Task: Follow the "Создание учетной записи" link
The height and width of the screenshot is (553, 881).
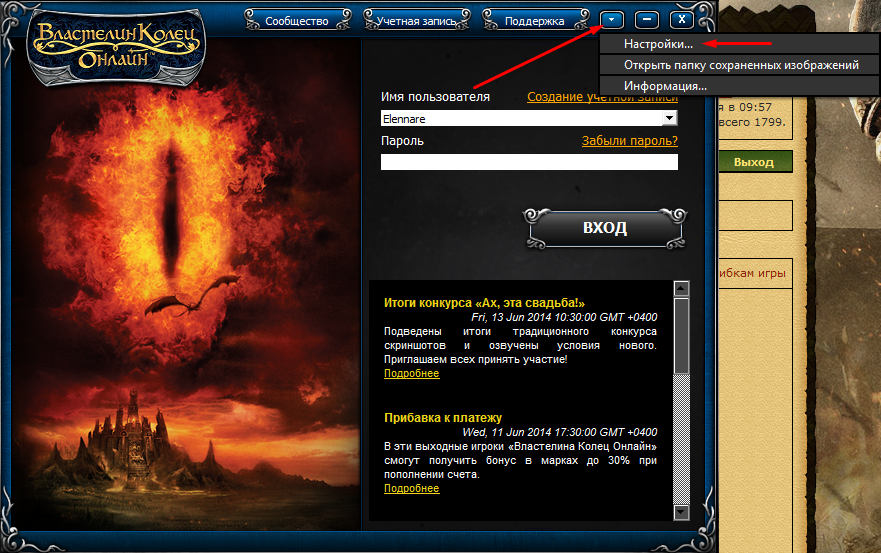Action: 600,97
